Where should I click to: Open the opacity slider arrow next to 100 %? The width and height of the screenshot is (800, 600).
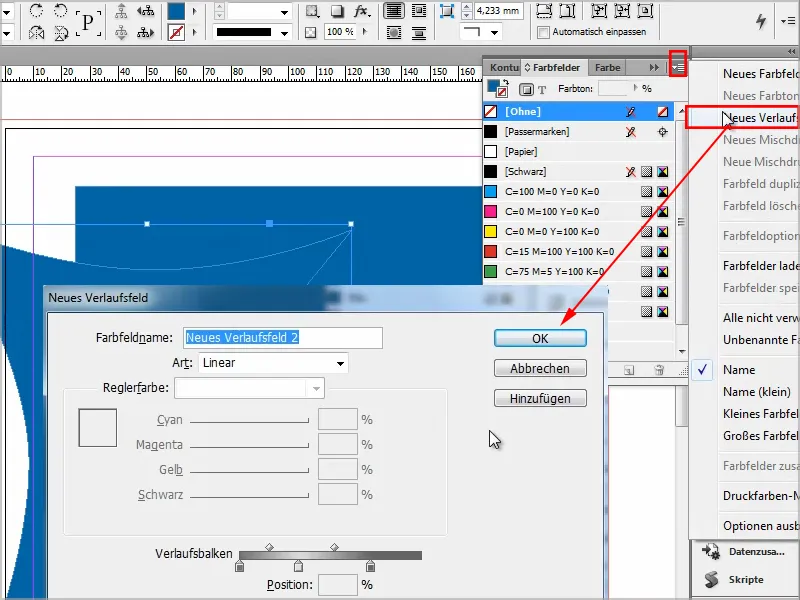click(364, 32)
